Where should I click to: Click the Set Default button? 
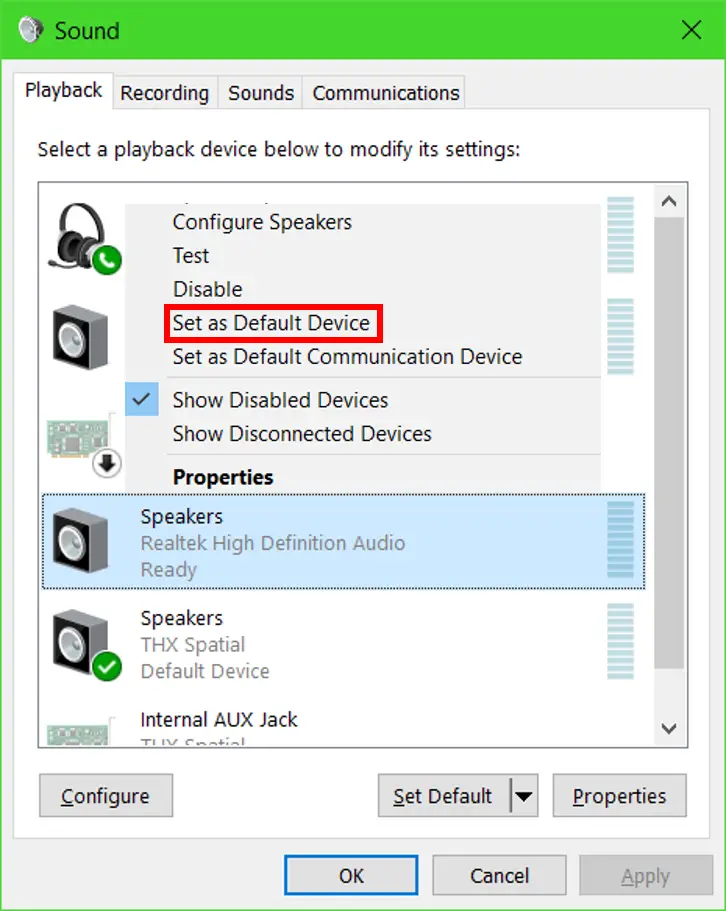pyautogui.click(x=444, y=795)
